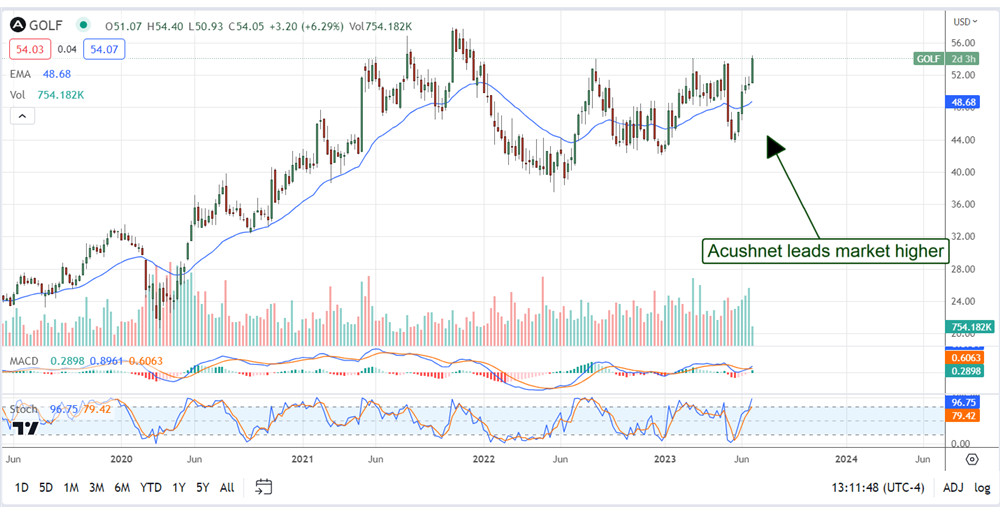1000x507 pixels.
Task: Switch to YTD time range
Action: pyautogui.click(x=151, y=488)
